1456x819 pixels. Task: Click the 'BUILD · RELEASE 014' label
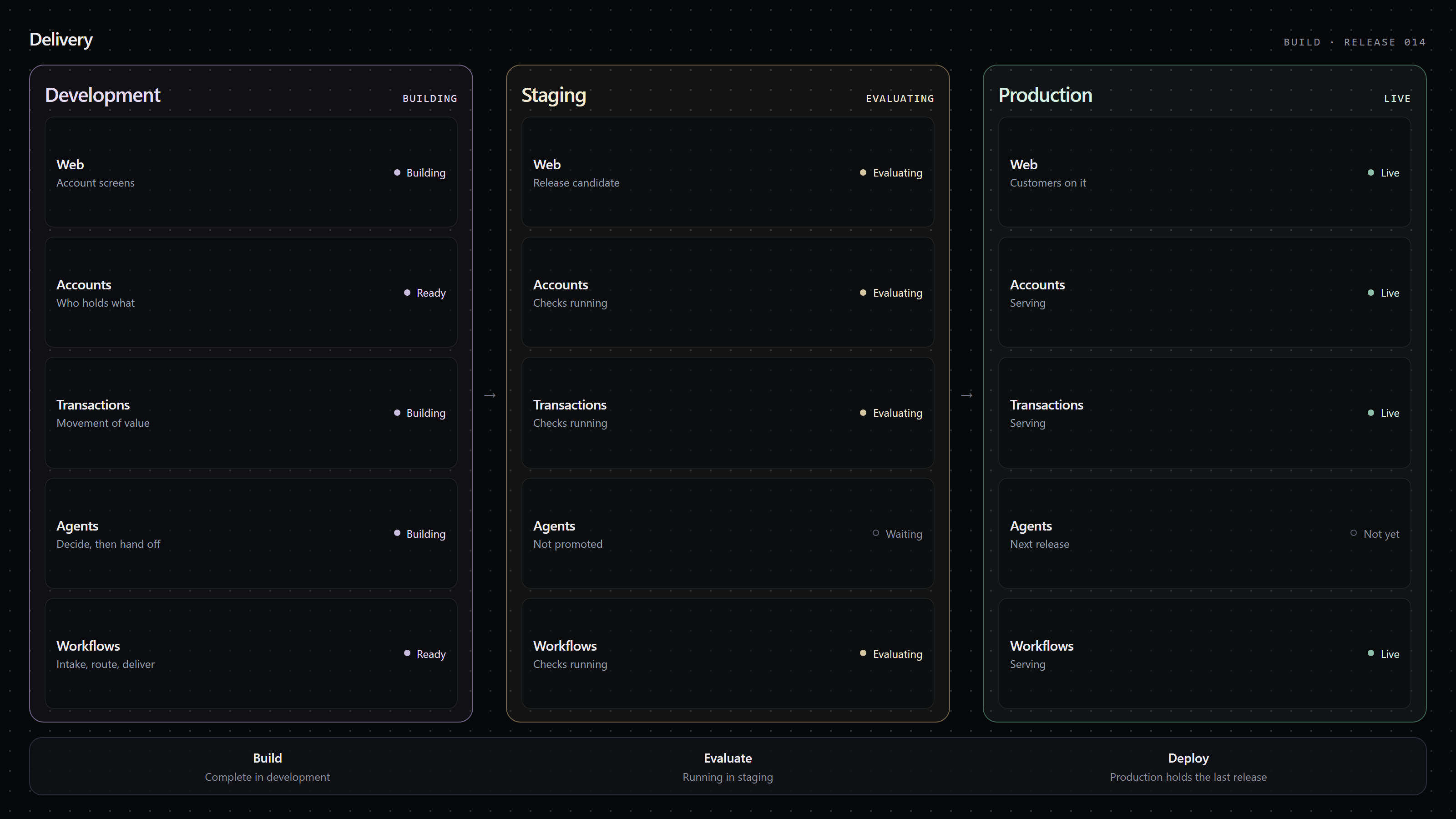point(1354,42)
